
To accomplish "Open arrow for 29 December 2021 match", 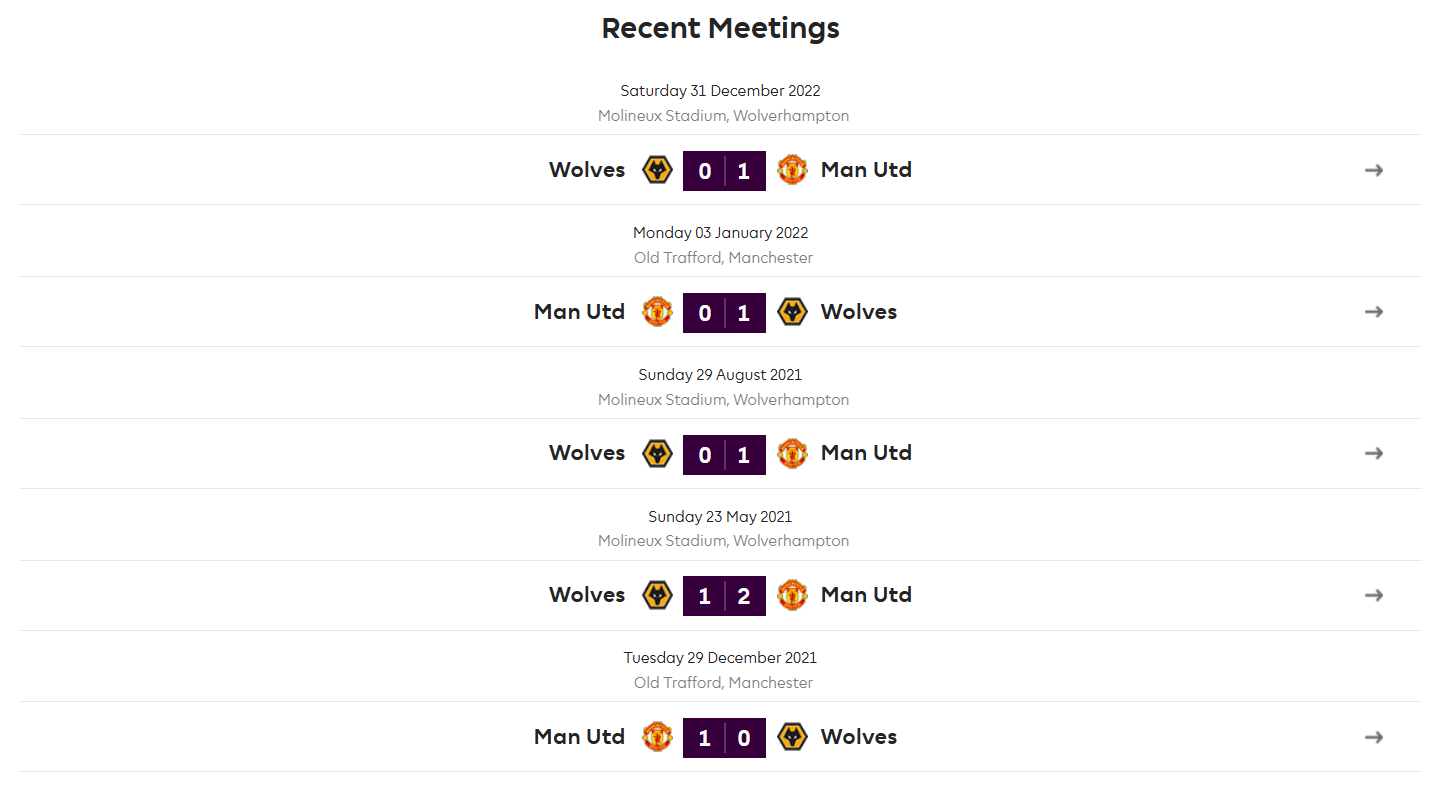I will [1374, 737].
